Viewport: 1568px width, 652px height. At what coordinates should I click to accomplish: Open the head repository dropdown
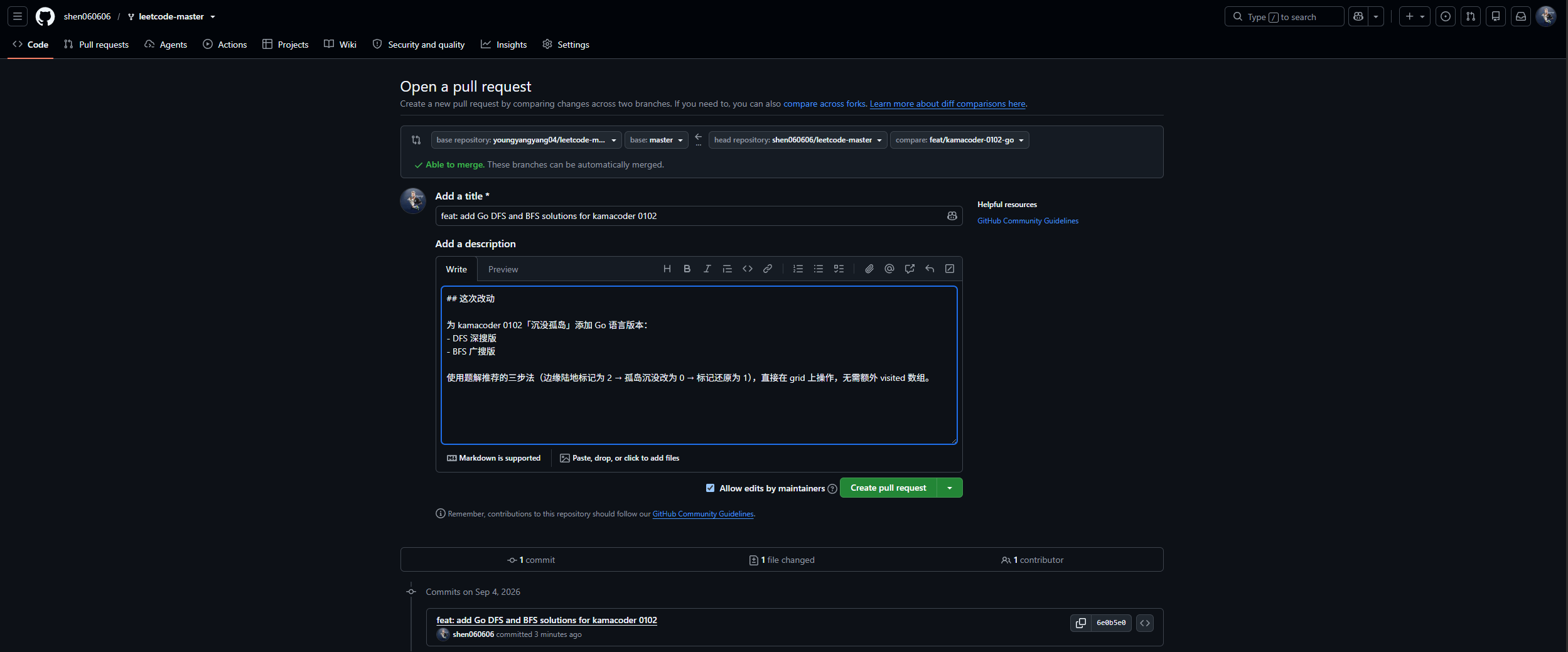coord(797,140)
